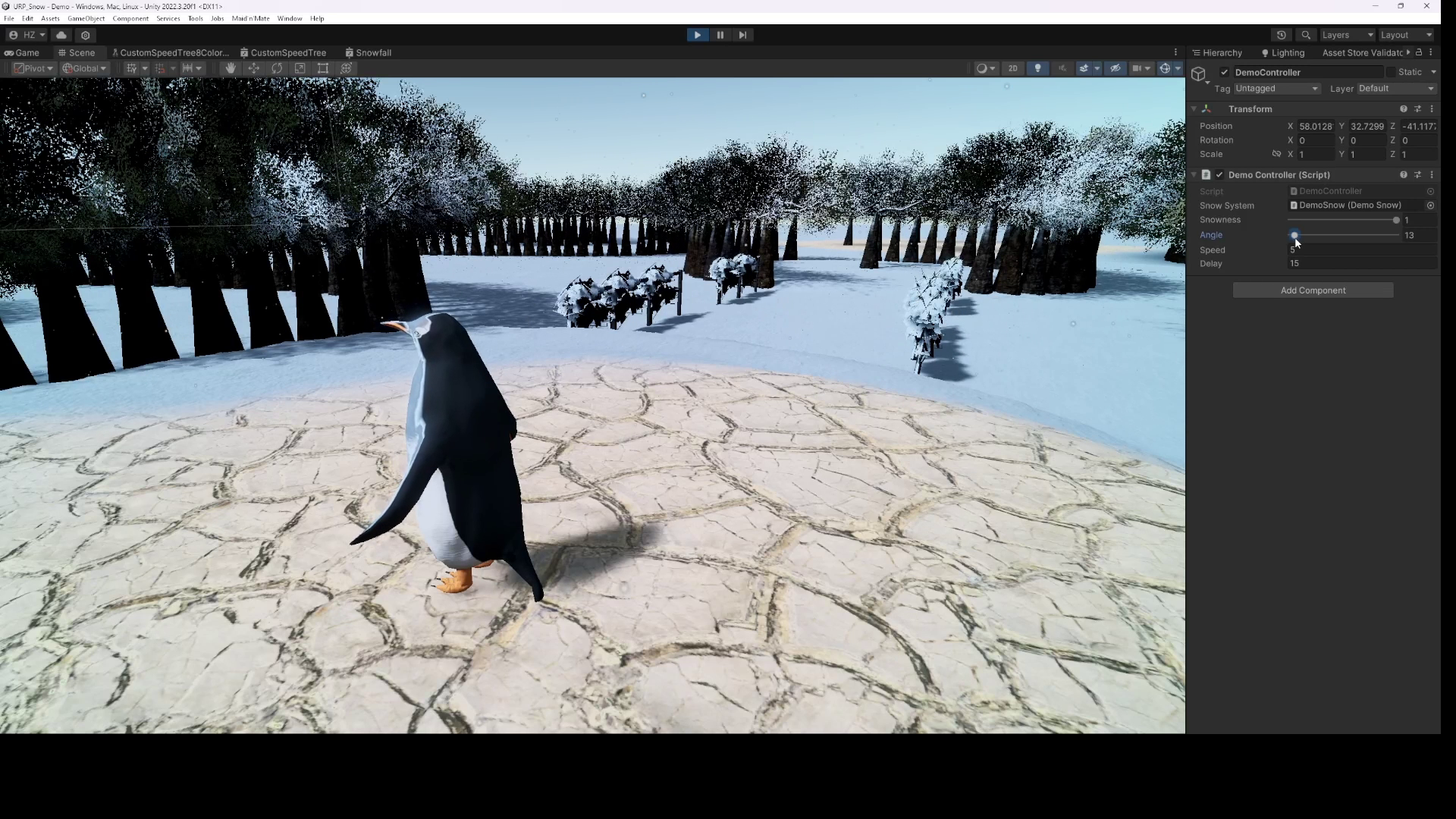This screenshot has height=819, width=1456.
Task: Toggle the Static checkbox
Action: coord(1391,72)
